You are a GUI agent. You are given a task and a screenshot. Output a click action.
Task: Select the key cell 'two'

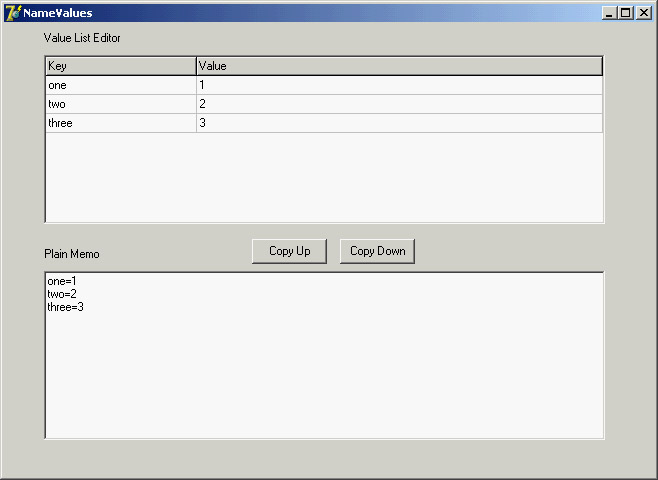click(120, 104)
